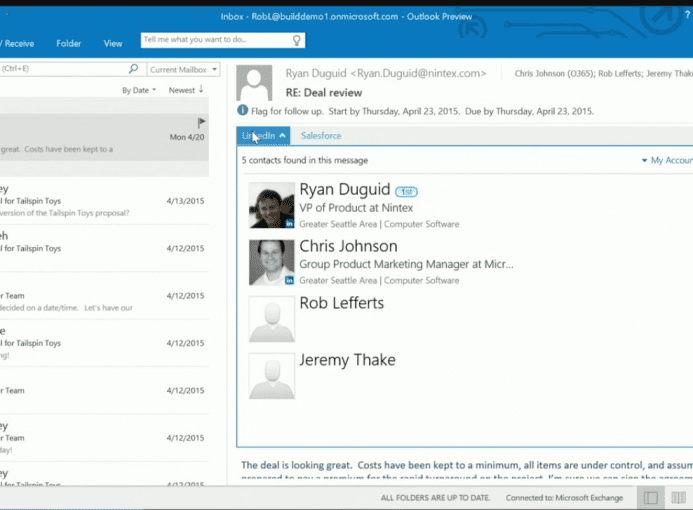This screenshot has width=693, height=510.
Task: Expand the My Account dropdown in LinkedIn pane
Action: point(667,160)
